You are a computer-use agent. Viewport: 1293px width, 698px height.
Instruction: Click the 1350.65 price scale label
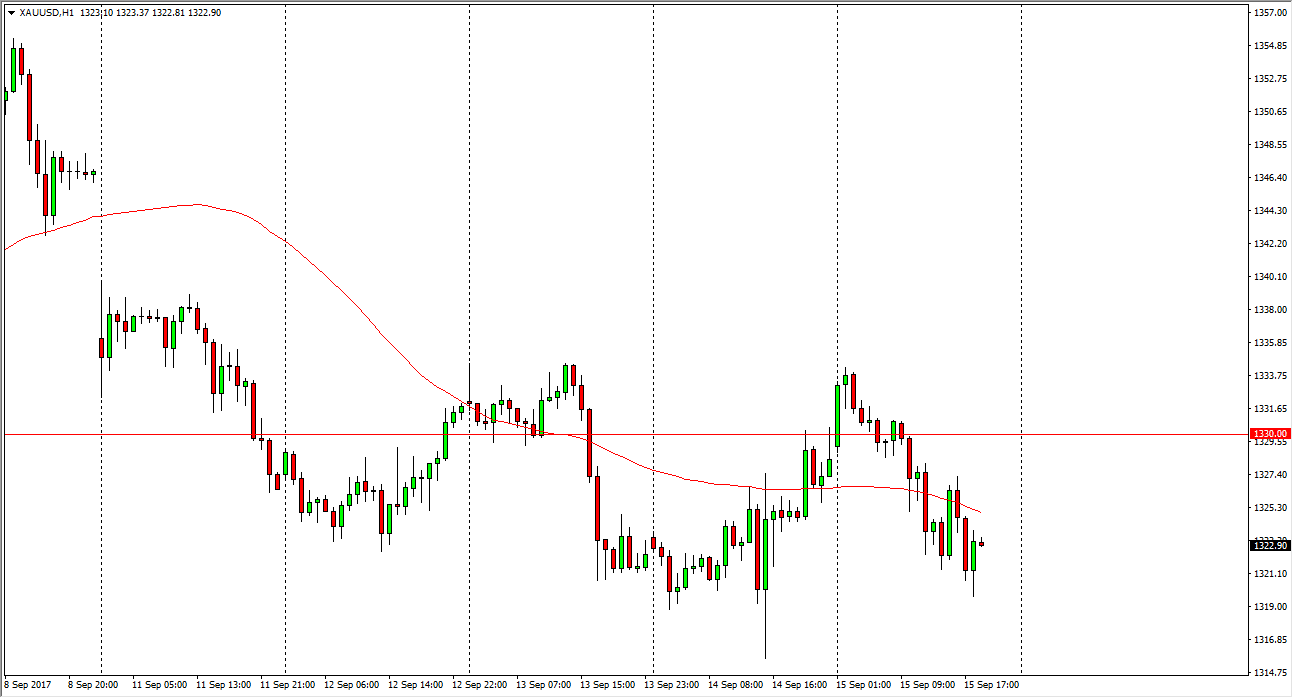(x=1270, y=112)
